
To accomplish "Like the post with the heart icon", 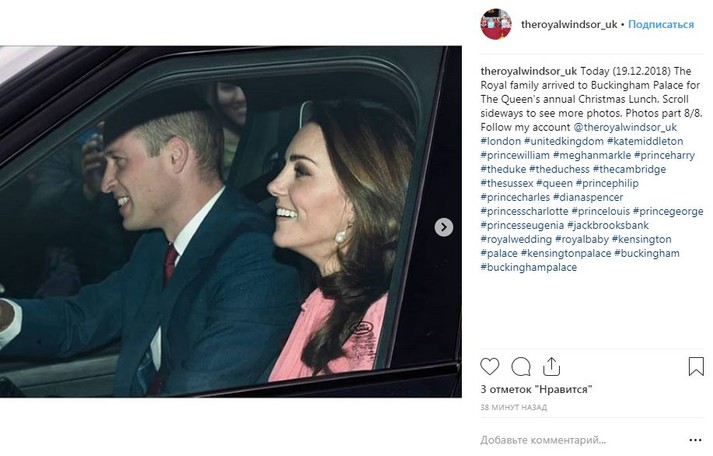I will click(x=489, y=366).
